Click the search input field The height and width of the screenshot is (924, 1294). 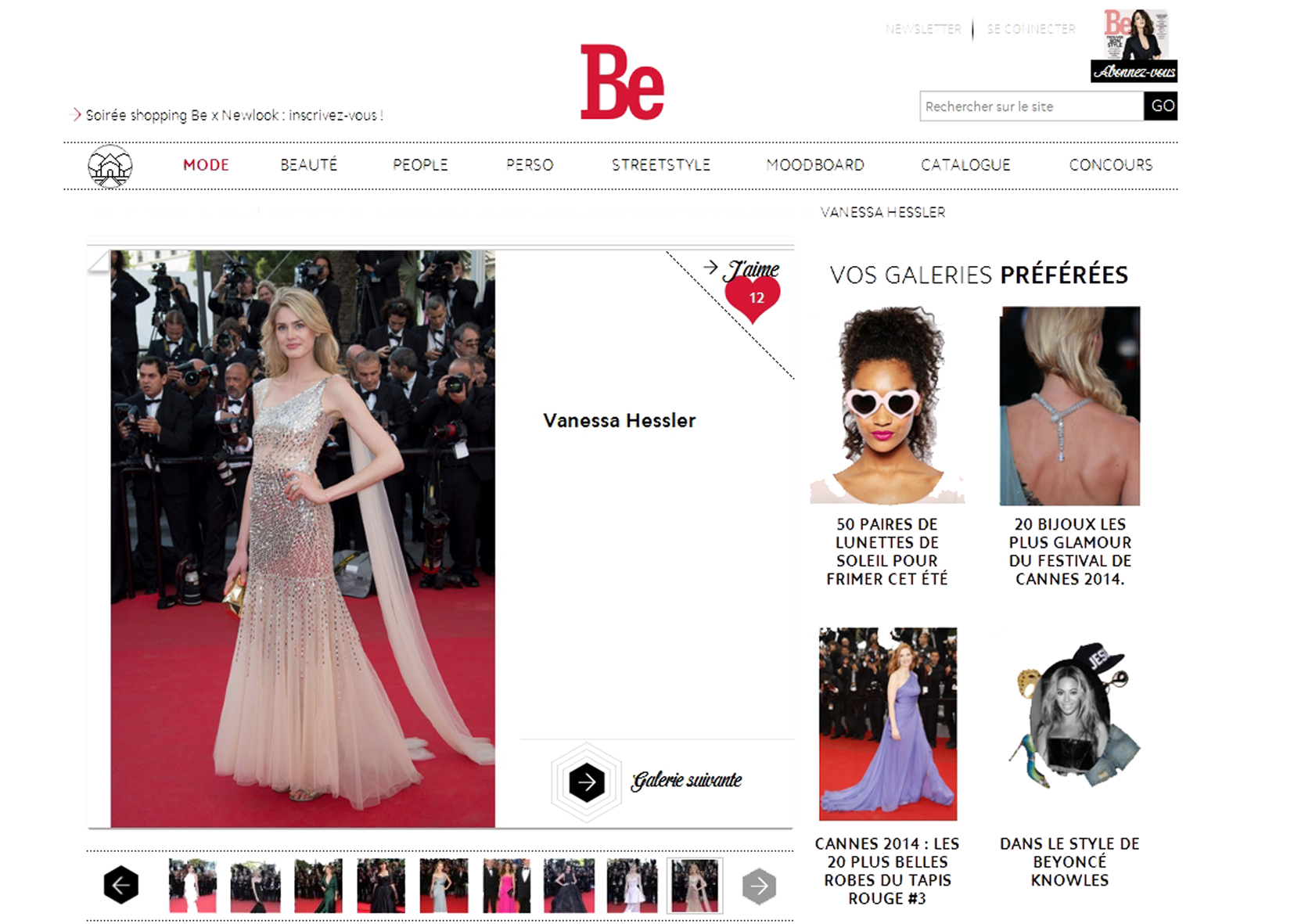coord(1031,106)
